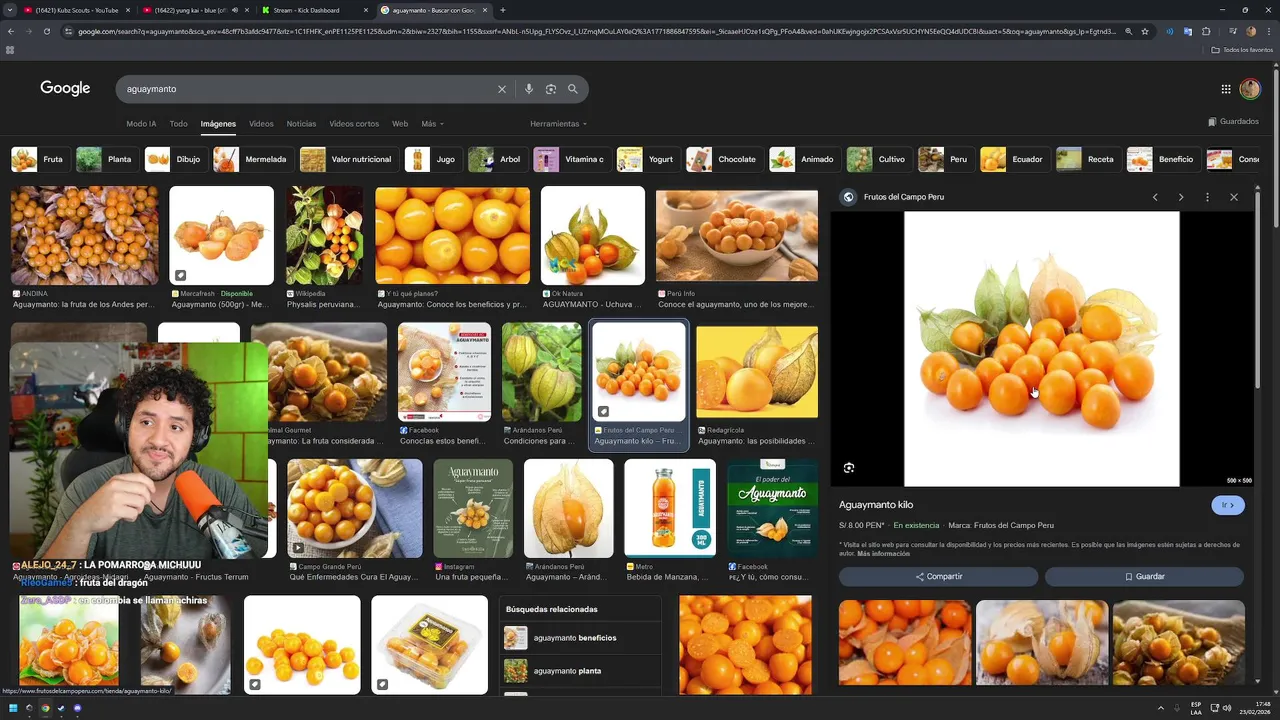Filter images by the Mermelada chip

pyautogui.click(x=253, y=159)
